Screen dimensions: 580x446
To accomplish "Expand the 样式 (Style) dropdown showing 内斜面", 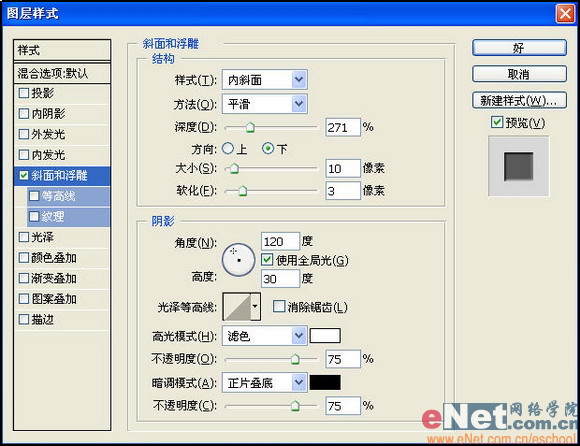I will point(264,80).
